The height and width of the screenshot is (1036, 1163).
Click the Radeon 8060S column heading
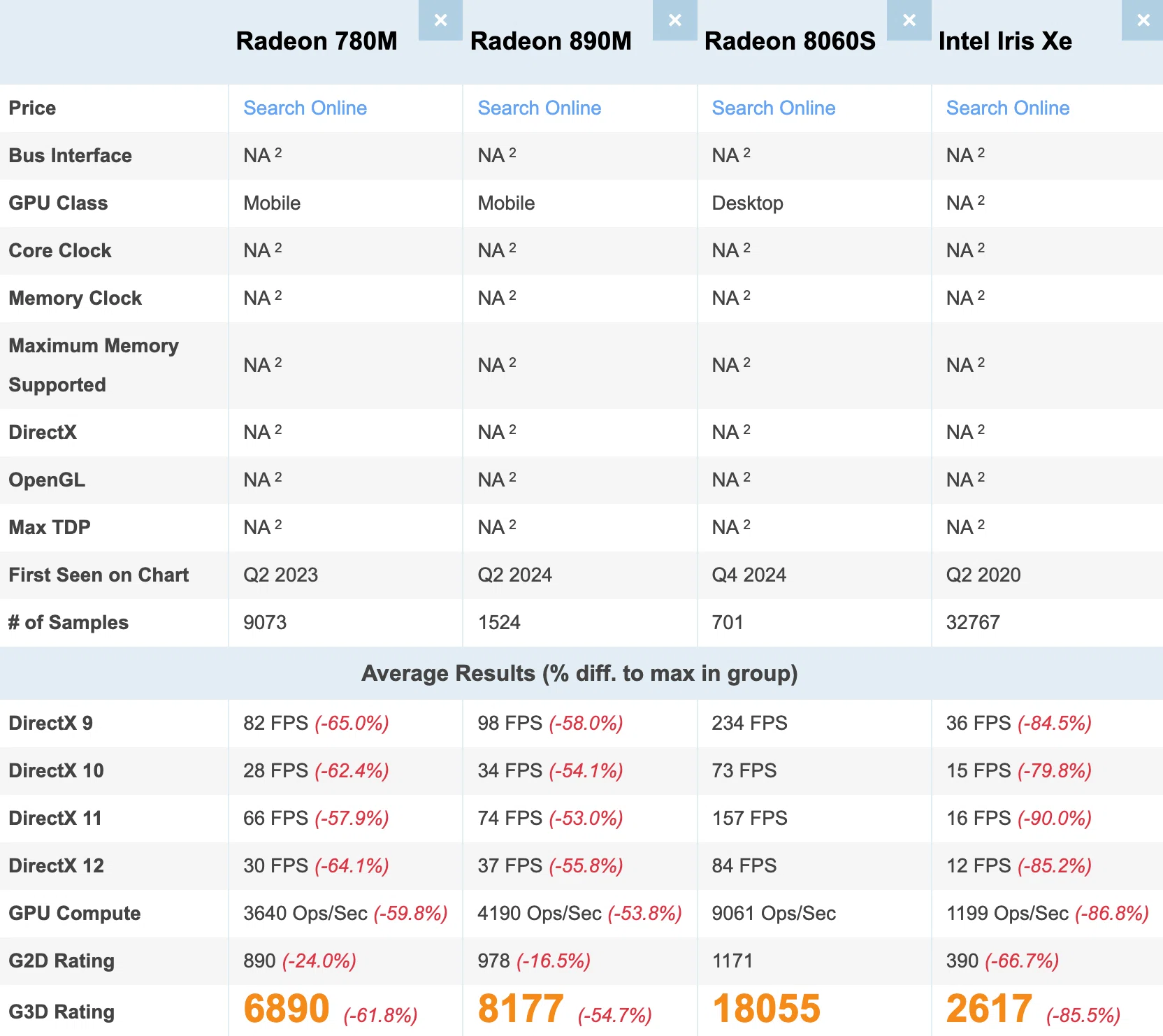click(790, 41)
